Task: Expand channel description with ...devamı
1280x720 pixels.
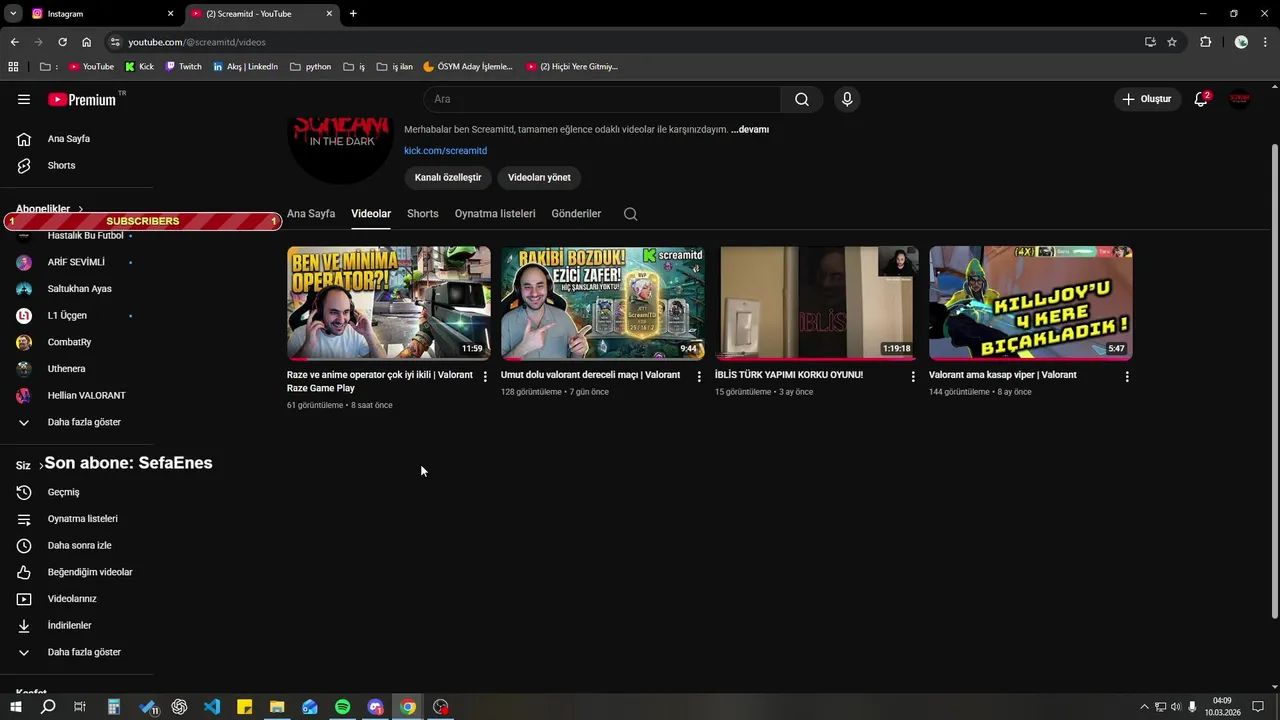Action: (x=750, y=130)
